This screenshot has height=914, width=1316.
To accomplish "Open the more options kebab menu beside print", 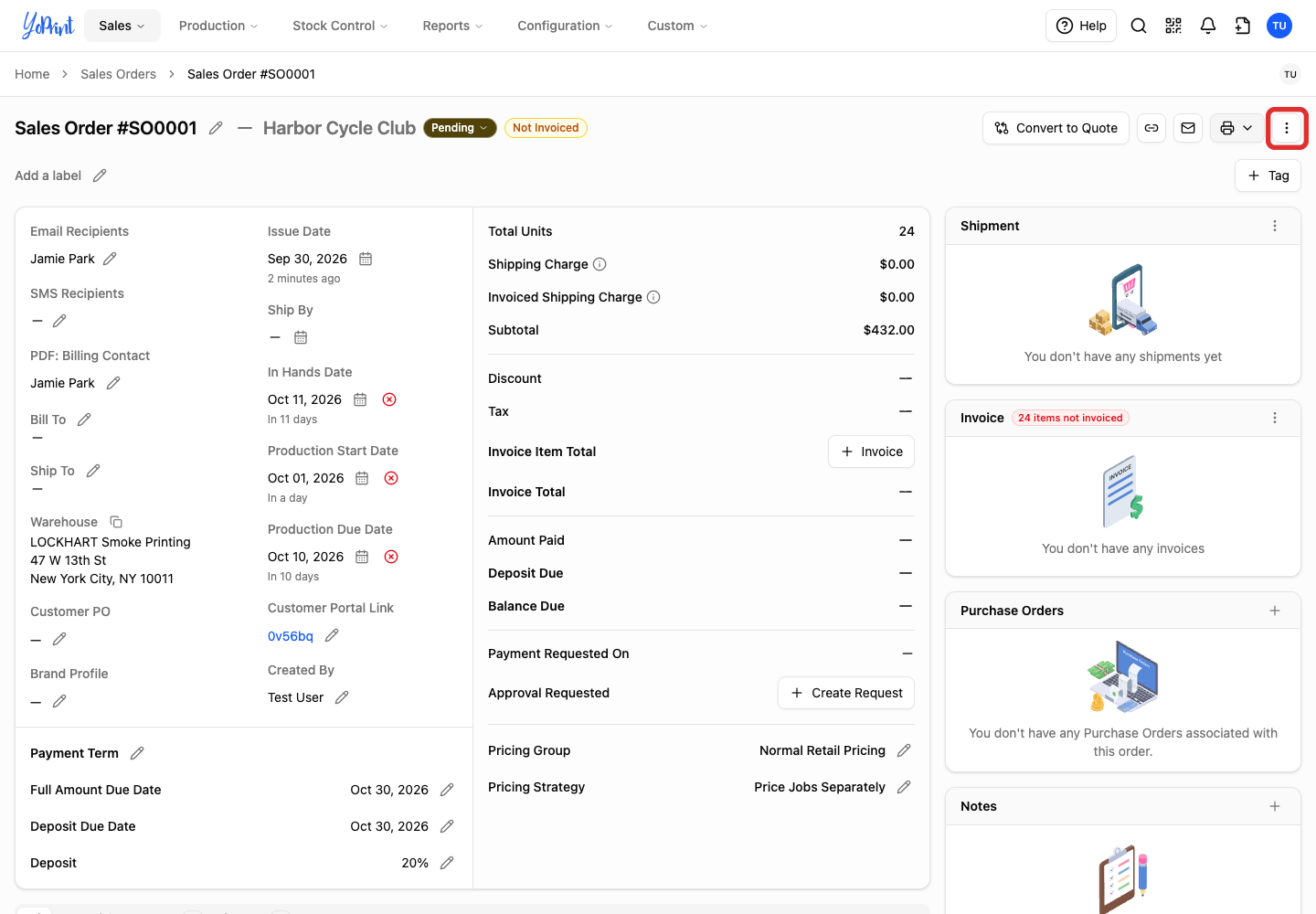I will point(1287,128).
